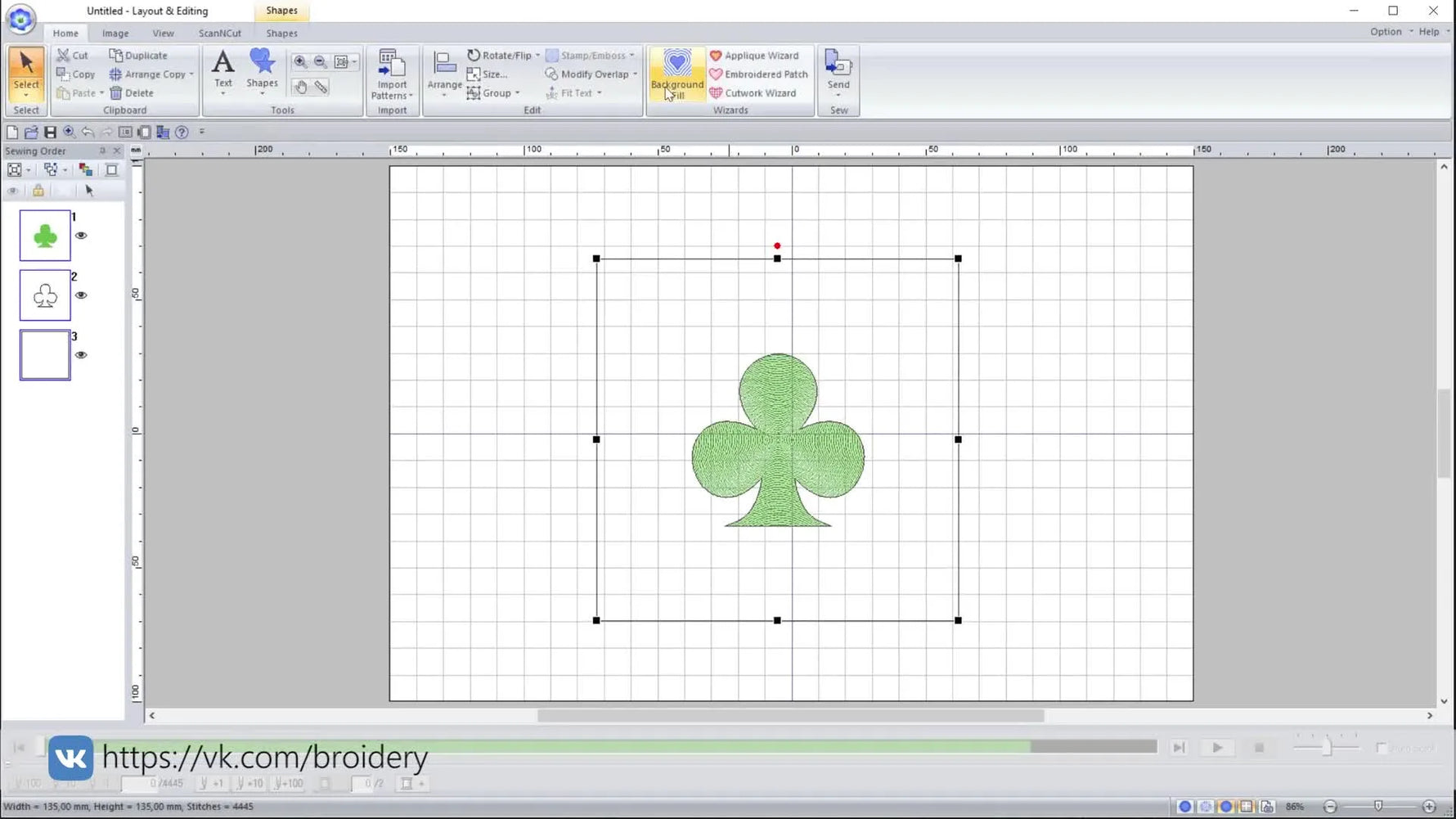The height and width of the screenshot is (819, 1456).
Task: Toggle visibility eye for sewing item 2
Action: pos(81,295)
